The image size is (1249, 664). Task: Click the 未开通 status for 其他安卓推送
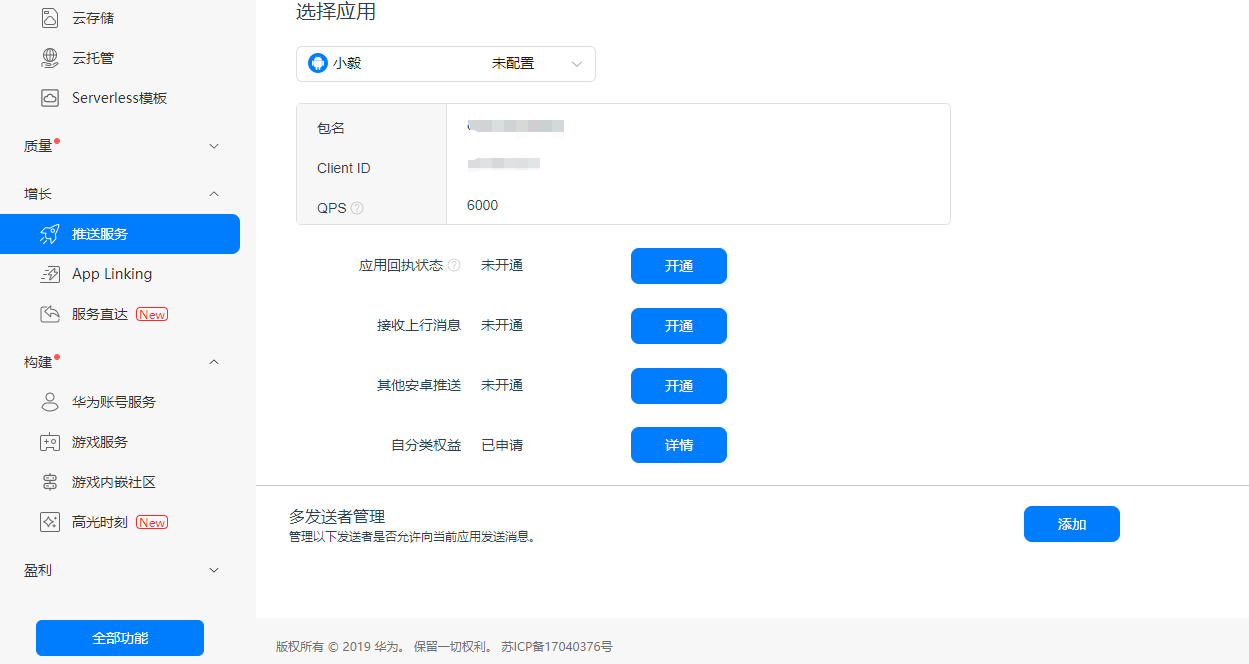pyautogui.click(x=502, y=385)
